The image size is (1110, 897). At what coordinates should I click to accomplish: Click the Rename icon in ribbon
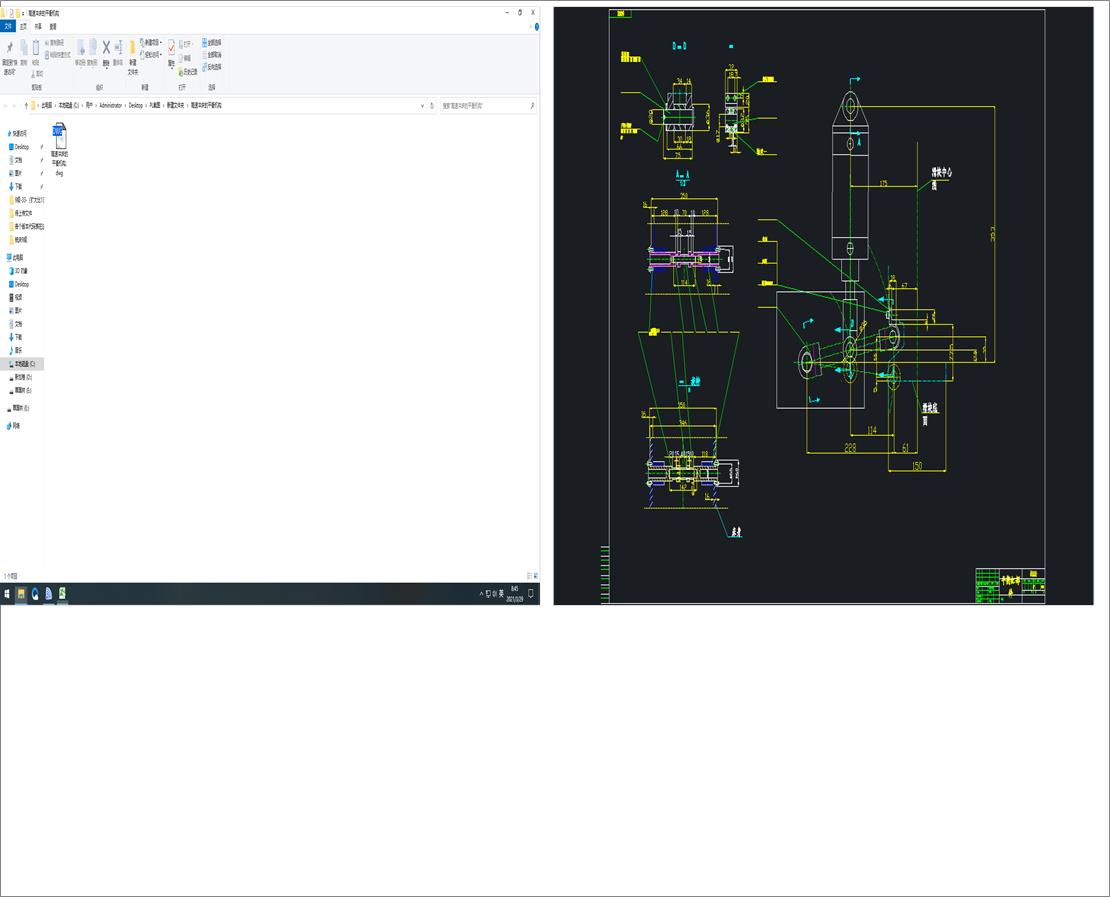click(x=118, y=47)
